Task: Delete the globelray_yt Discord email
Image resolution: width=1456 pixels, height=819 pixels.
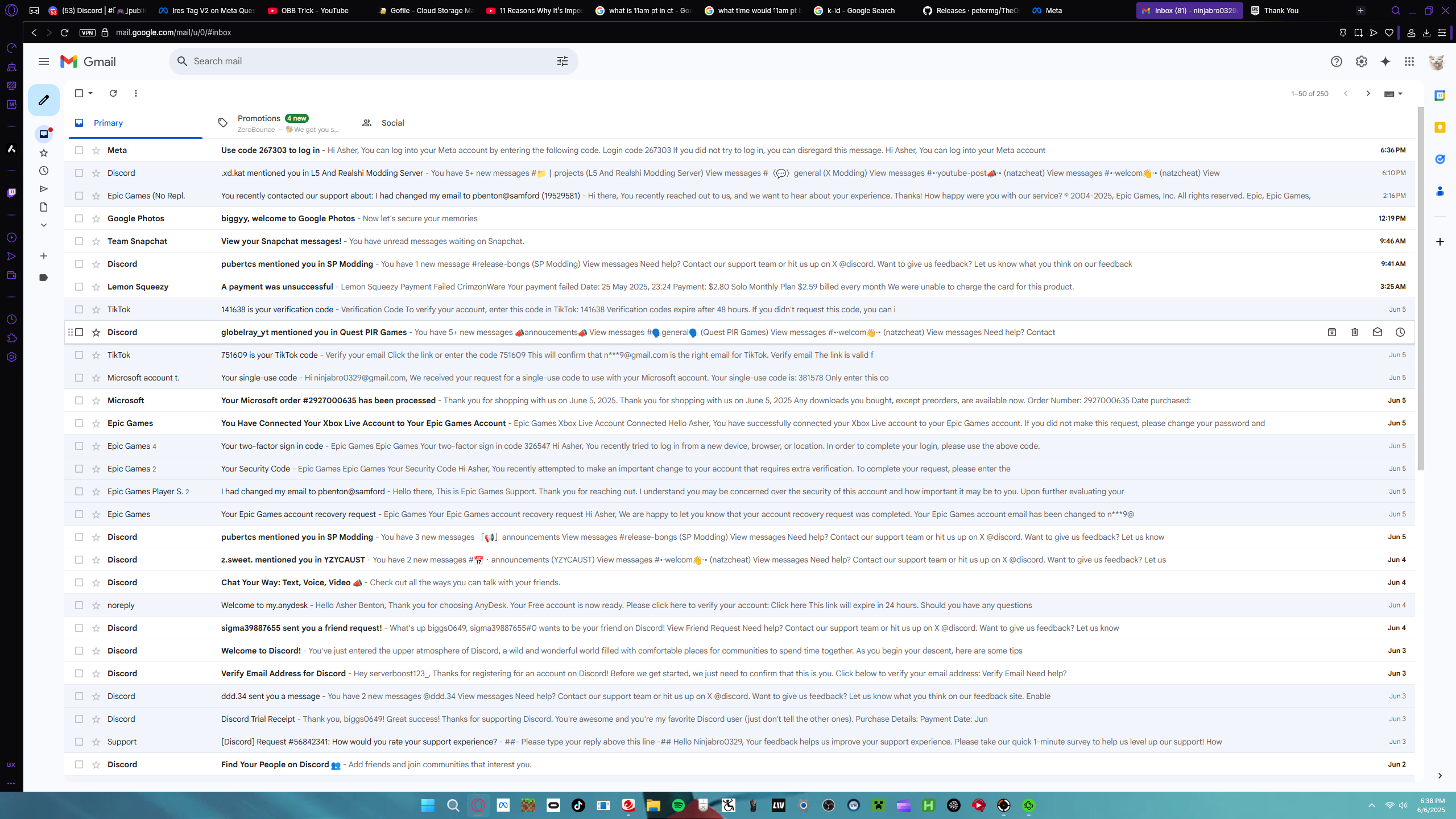Action: pos(1355,332)
